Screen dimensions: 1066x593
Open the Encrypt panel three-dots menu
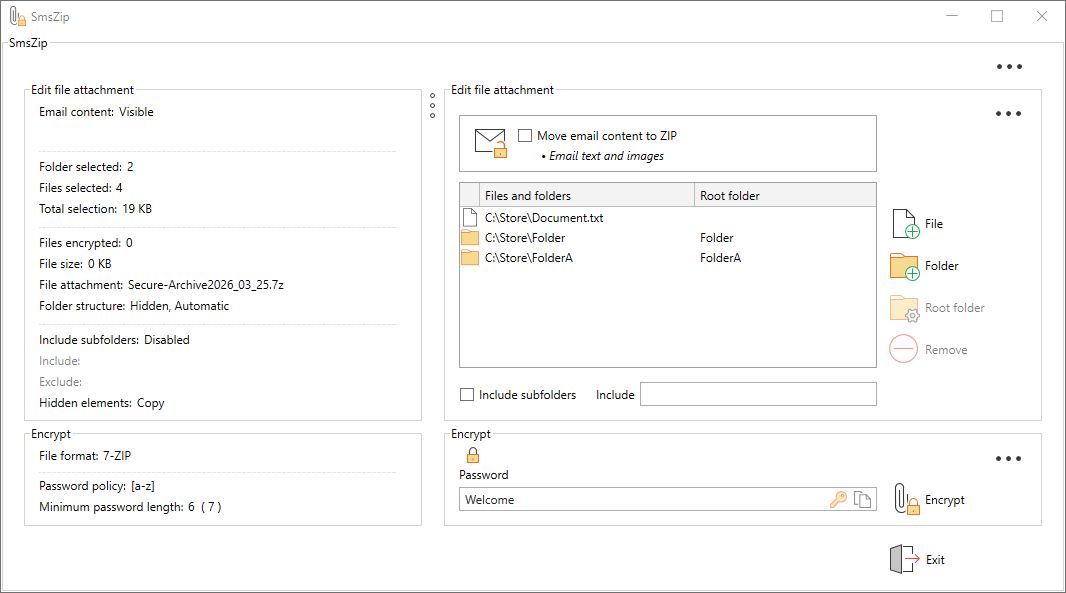tap(1009, 459)
